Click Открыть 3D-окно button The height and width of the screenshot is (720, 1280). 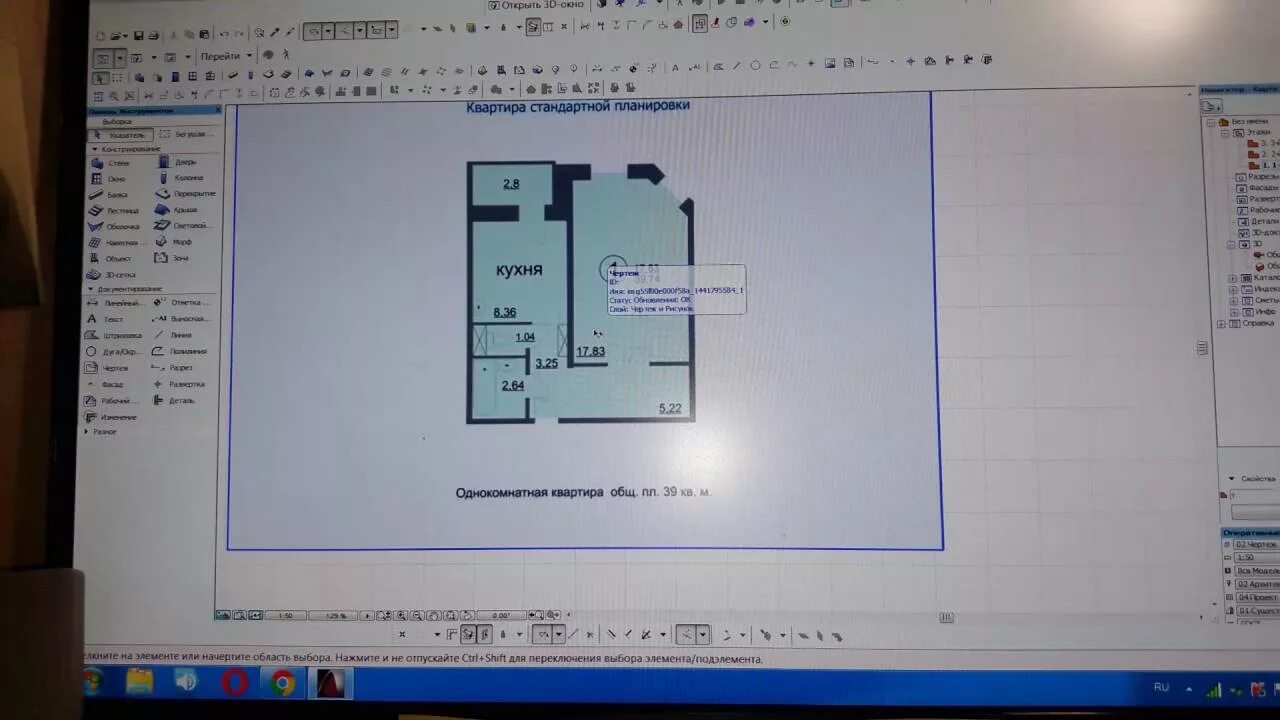coord(534,5)
